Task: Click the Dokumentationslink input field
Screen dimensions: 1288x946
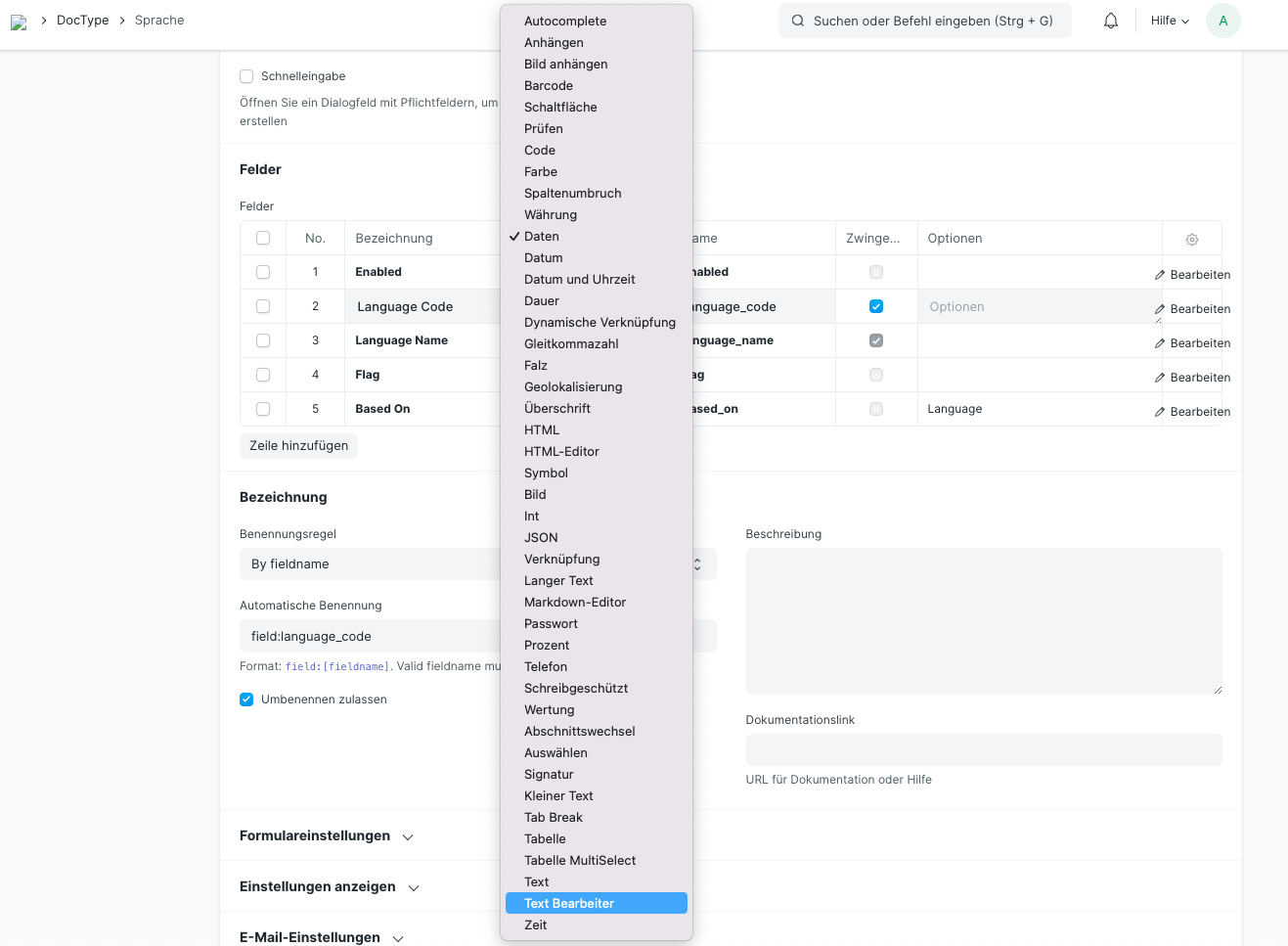Action: 984,750
